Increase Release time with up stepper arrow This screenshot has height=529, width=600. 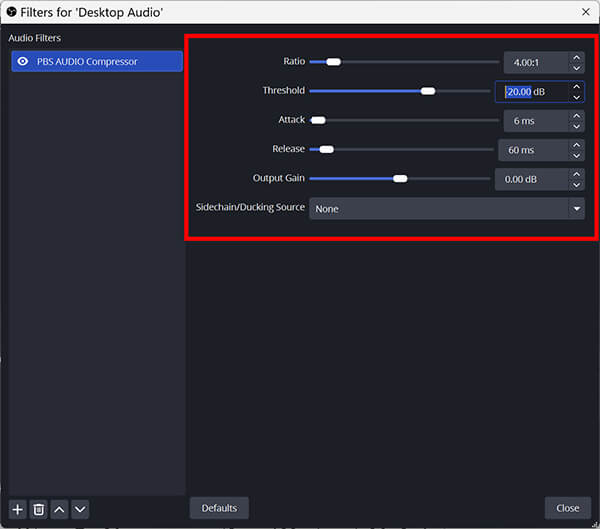(x=577, y=145)
